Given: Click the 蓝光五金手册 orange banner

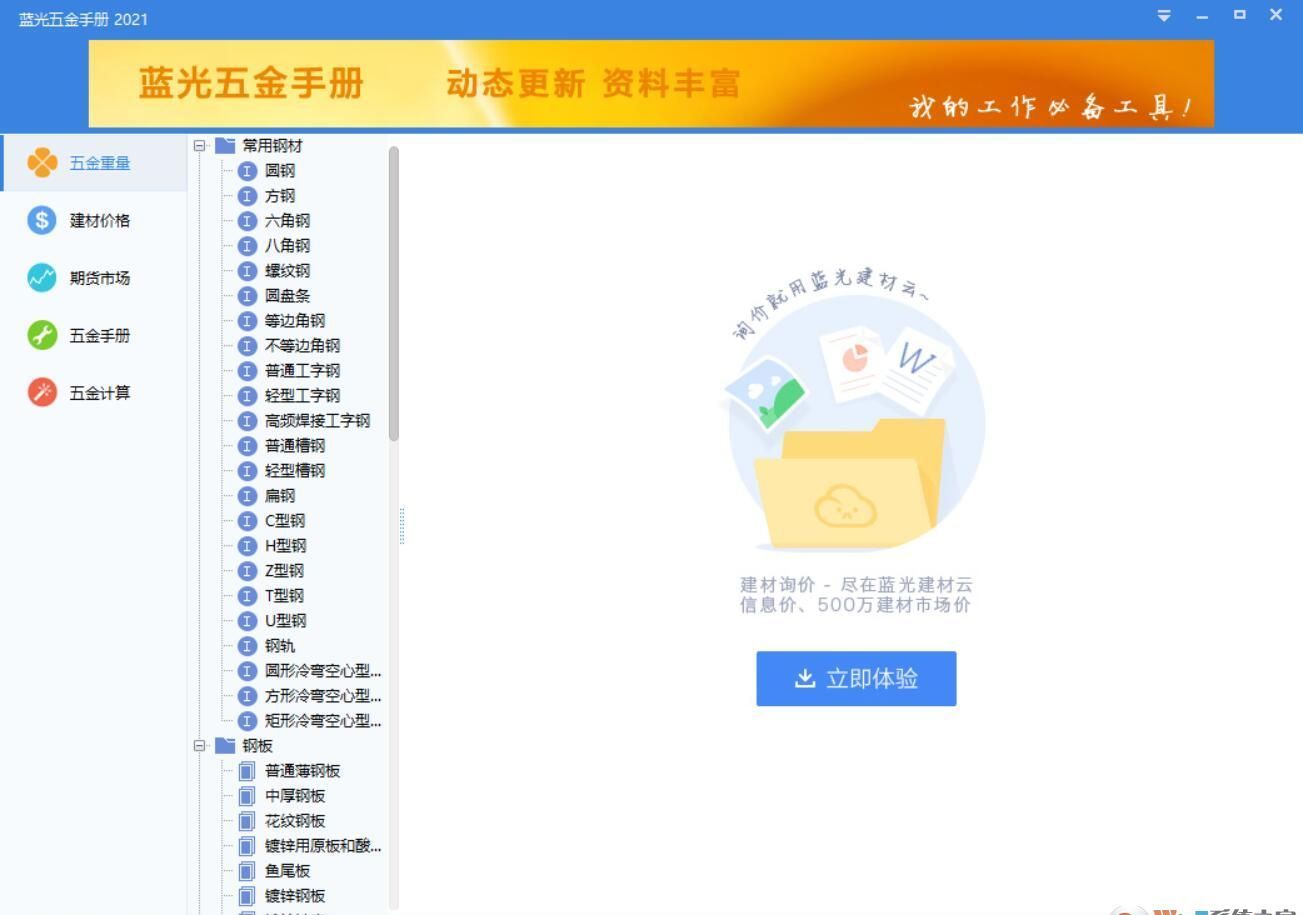Looking at the screenshot, I should point(651,84).
